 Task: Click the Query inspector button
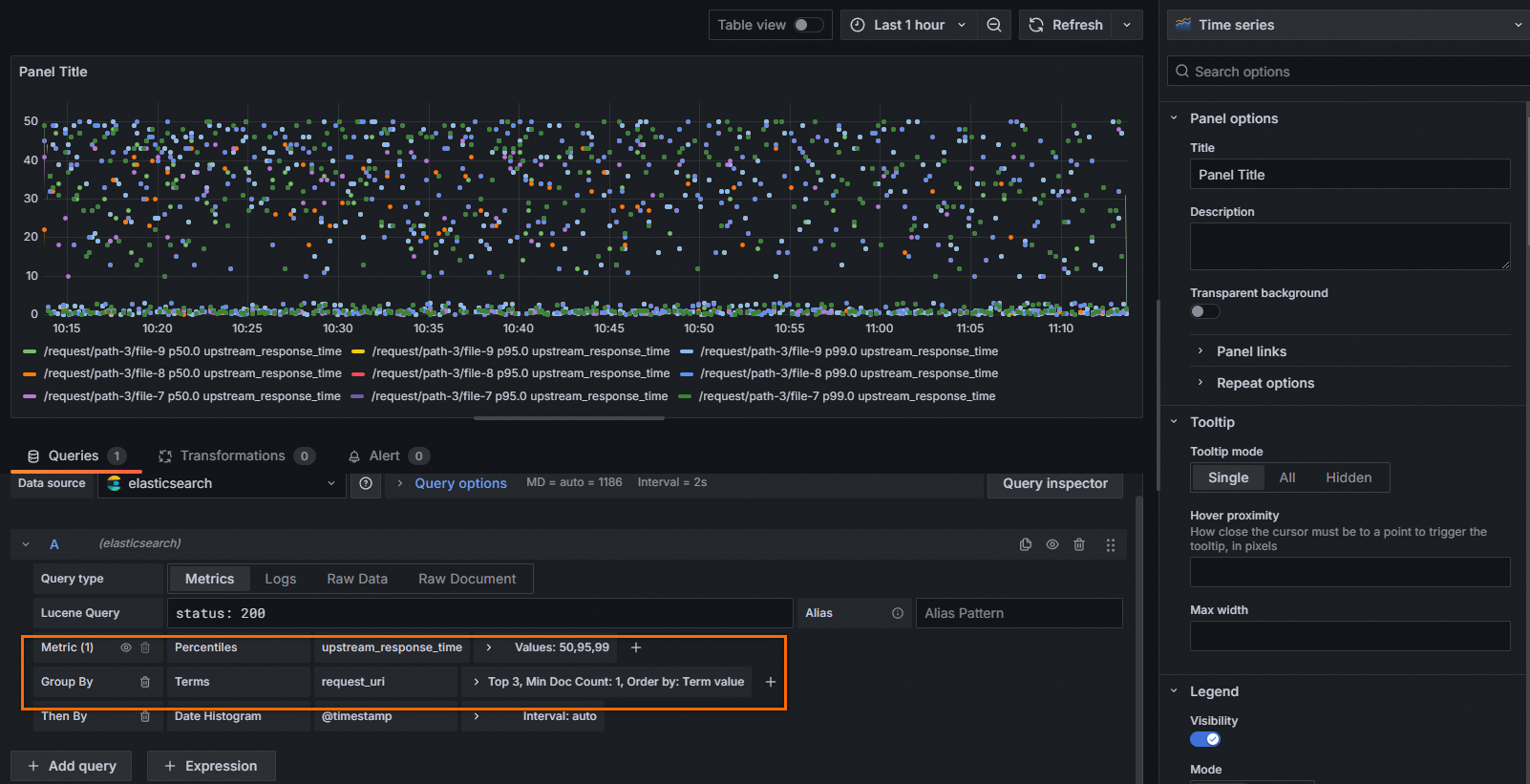[1054, 484]
